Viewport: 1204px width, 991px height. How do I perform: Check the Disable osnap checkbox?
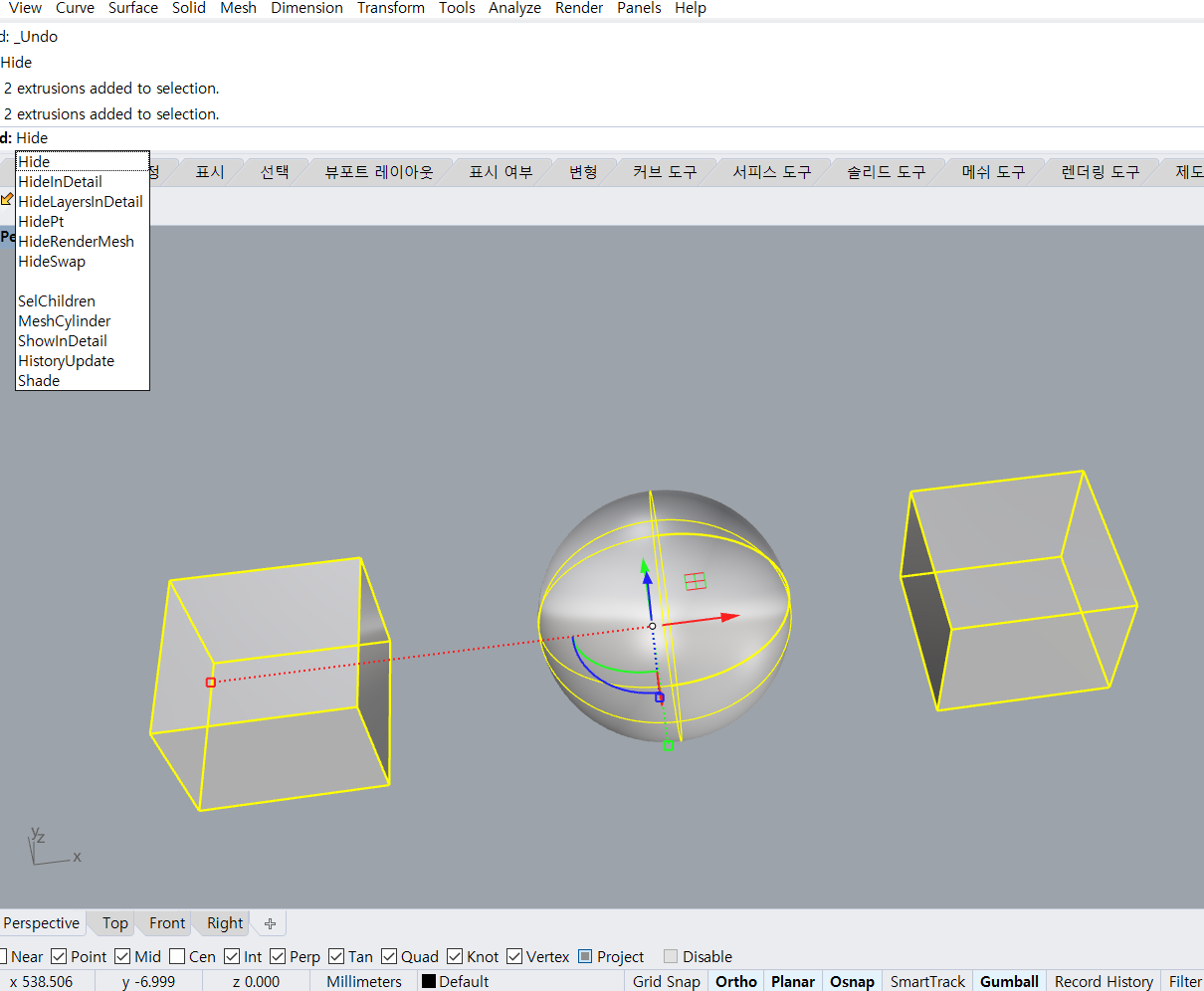coord(671,956)
